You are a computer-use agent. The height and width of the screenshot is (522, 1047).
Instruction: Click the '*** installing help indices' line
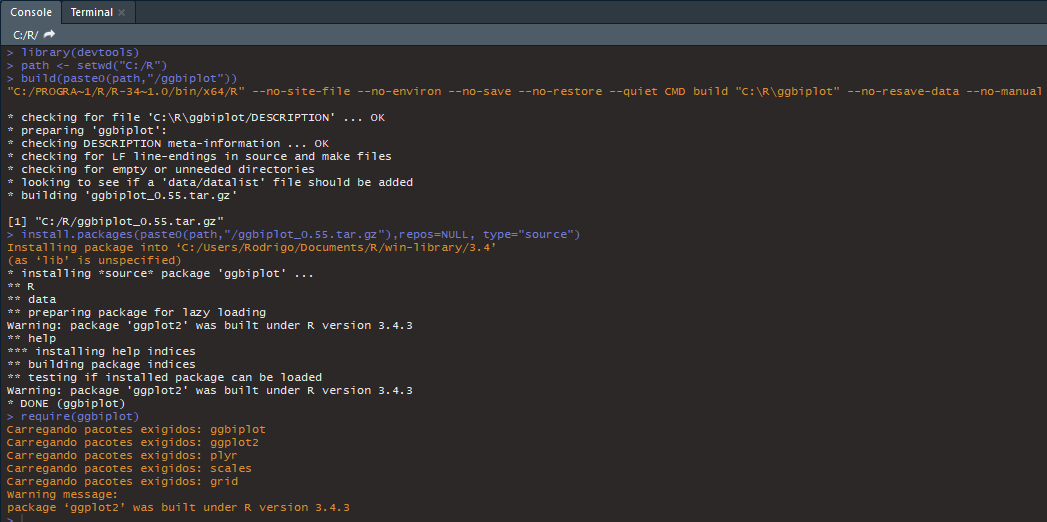coord(101,351)
